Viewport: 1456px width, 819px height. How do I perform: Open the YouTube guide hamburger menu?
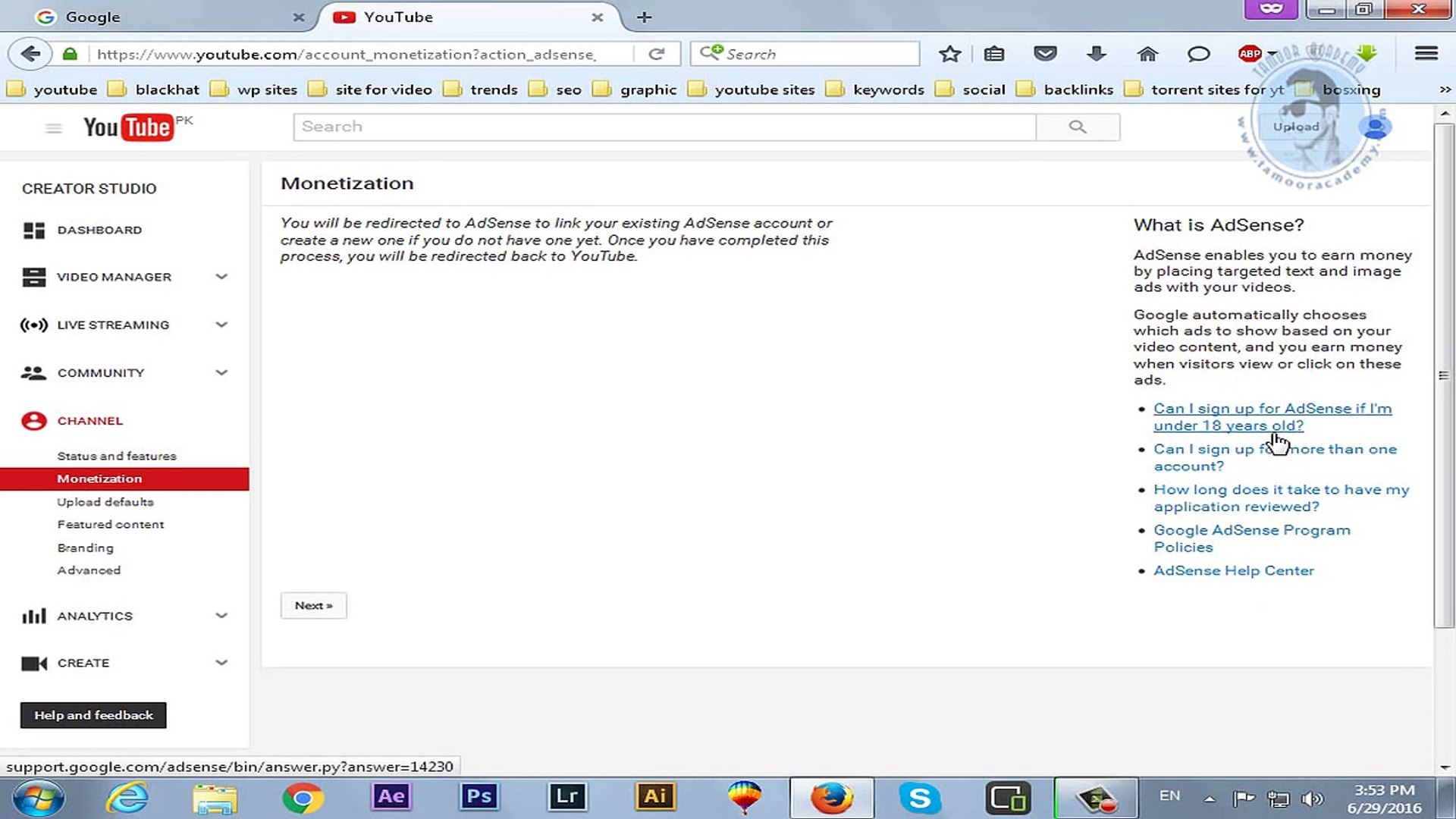pyautogui.click(x=52, y=127)
